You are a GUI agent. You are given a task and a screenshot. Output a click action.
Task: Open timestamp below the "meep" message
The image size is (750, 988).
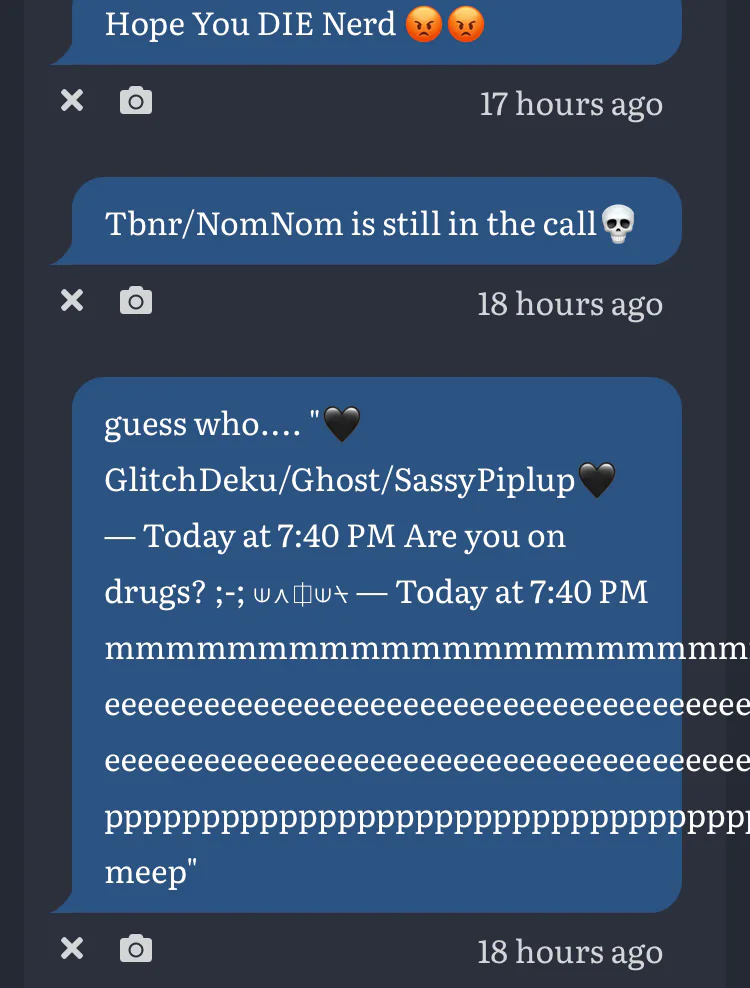(570, 951)
